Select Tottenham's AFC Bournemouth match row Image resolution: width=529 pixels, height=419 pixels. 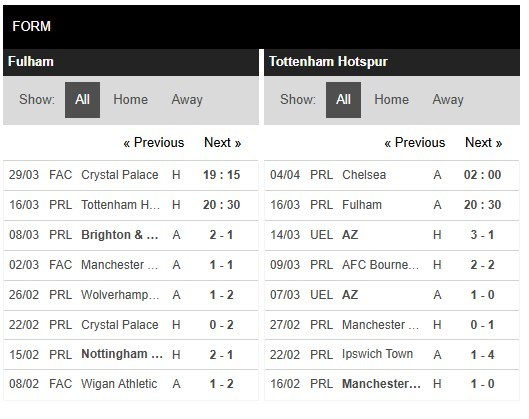click(392, 265)
